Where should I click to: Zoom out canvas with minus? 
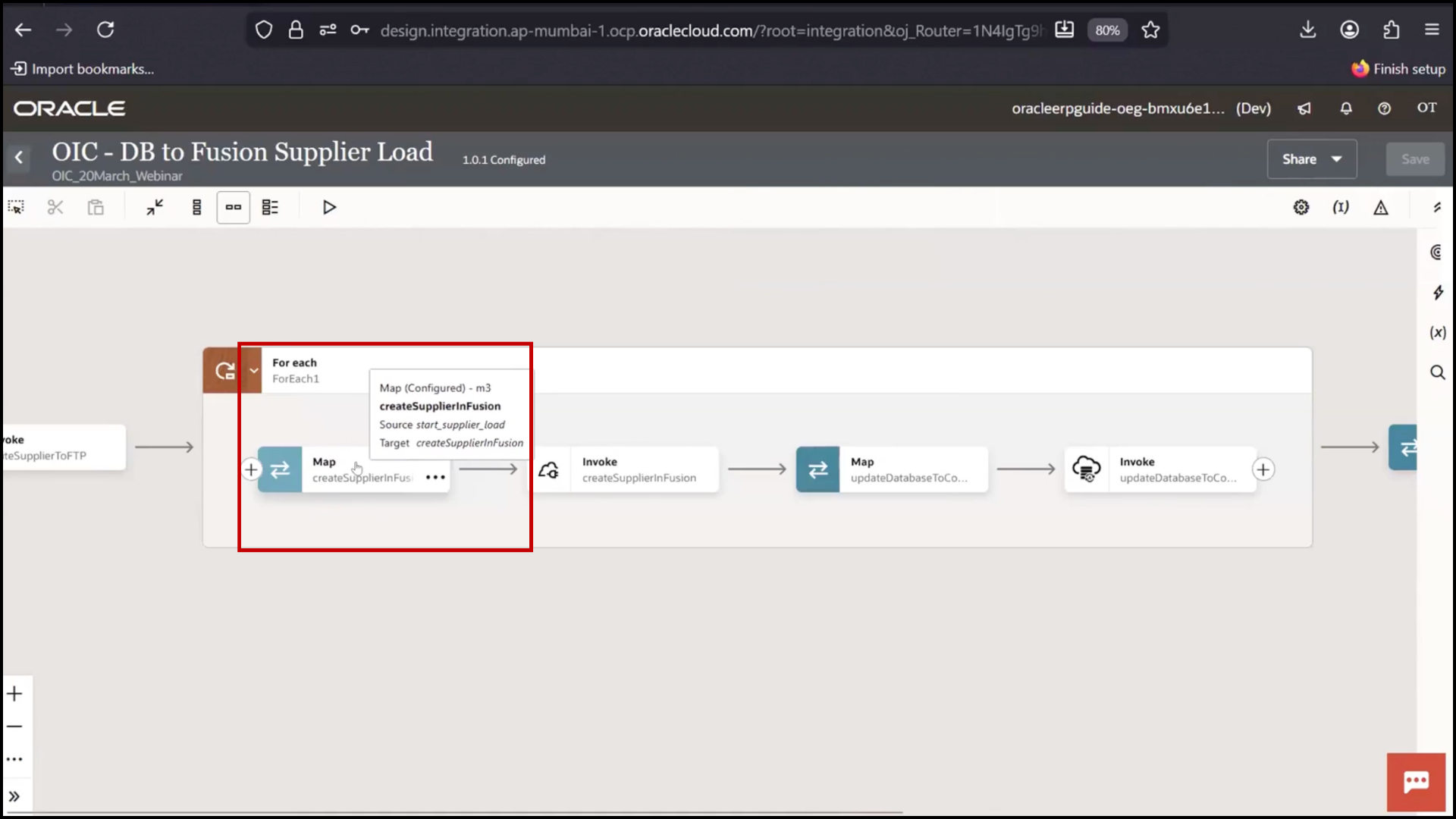tap(15, 726)
